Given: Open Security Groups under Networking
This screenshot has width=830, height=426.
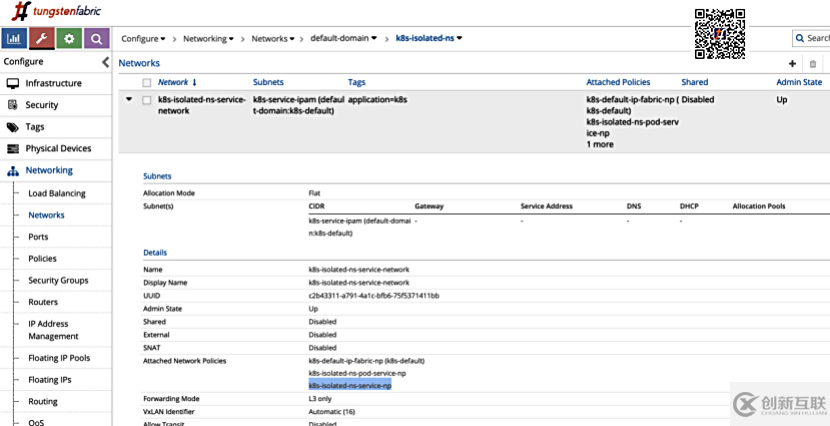Looking at the screenshot, I should pos(58,280).
